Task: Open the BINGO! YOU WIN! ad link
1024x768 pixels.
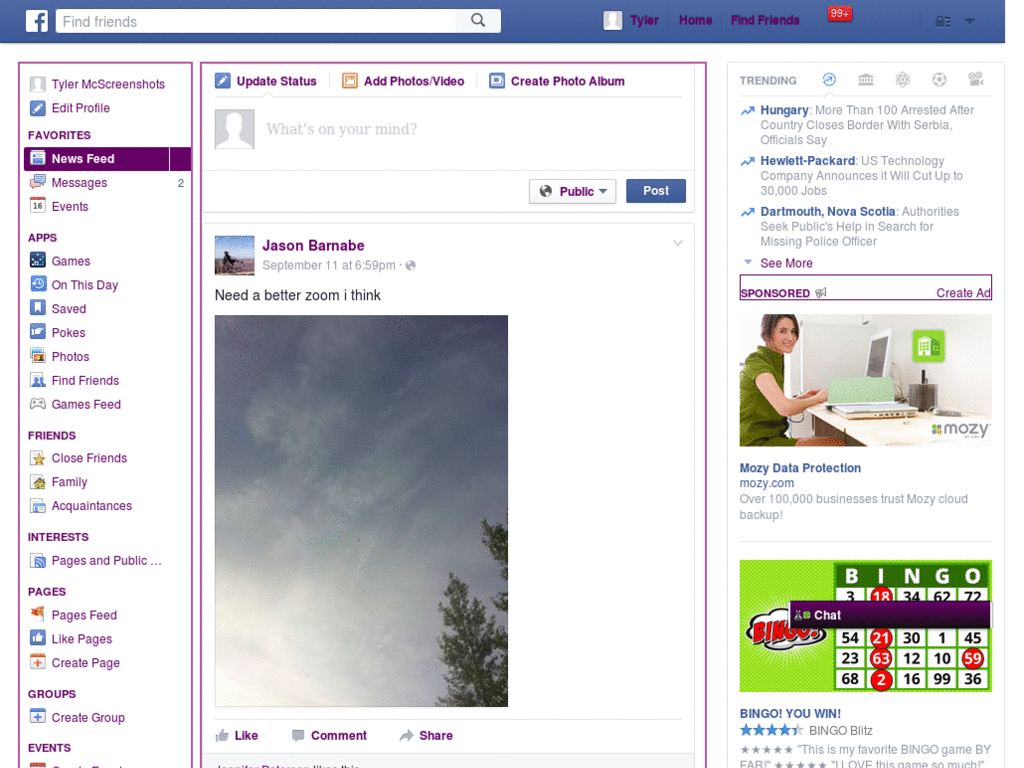Action: pos(790,713)
